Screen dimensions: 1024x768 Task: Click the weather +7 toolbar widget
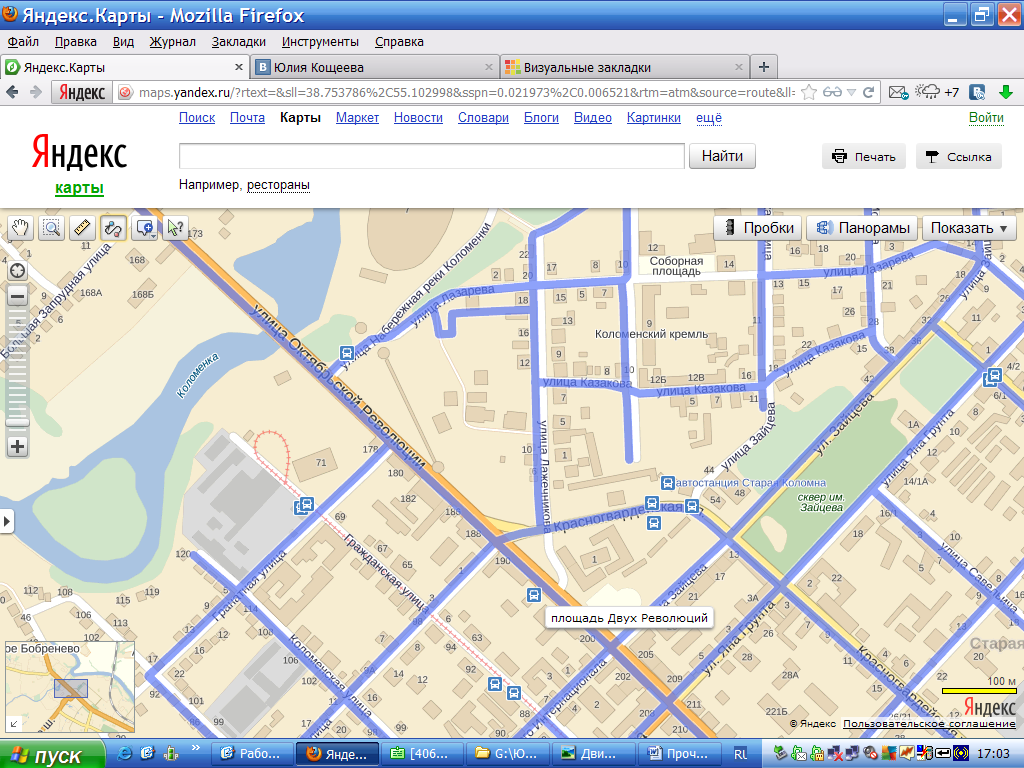937,92
